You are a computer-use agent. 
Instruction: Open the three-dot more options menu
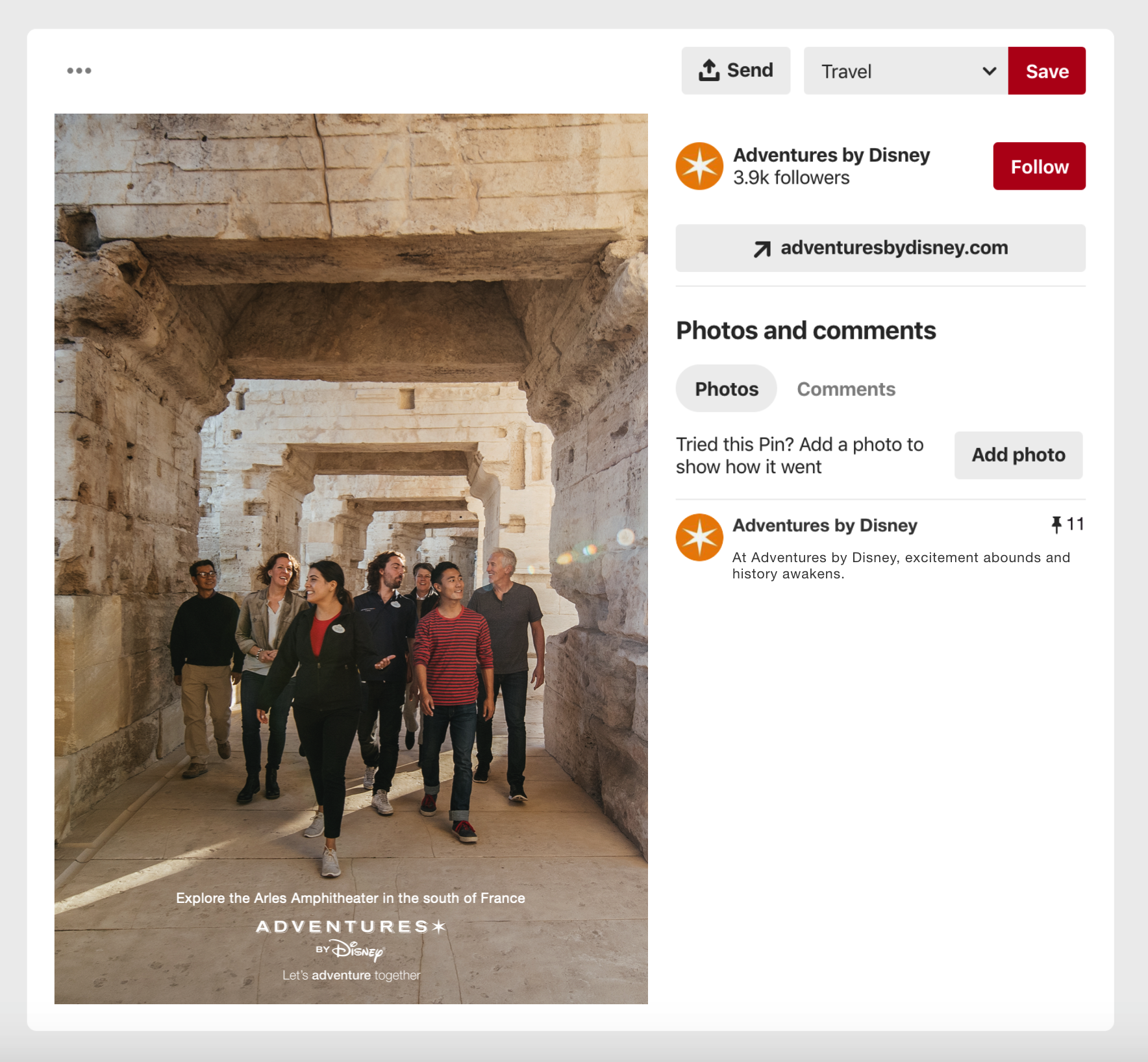79,70
